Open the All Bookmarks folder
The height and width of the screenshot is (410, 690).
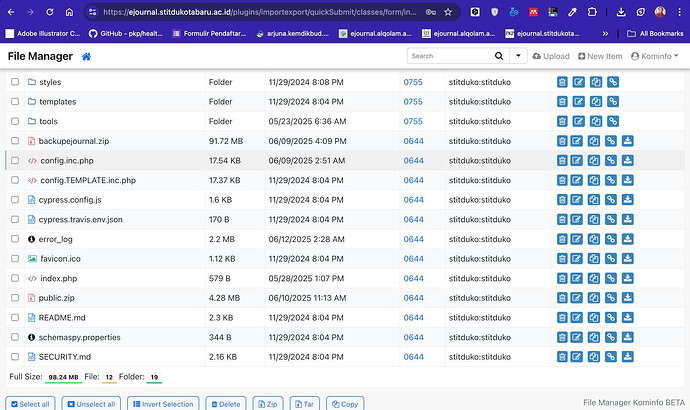(x=655, y=33)
